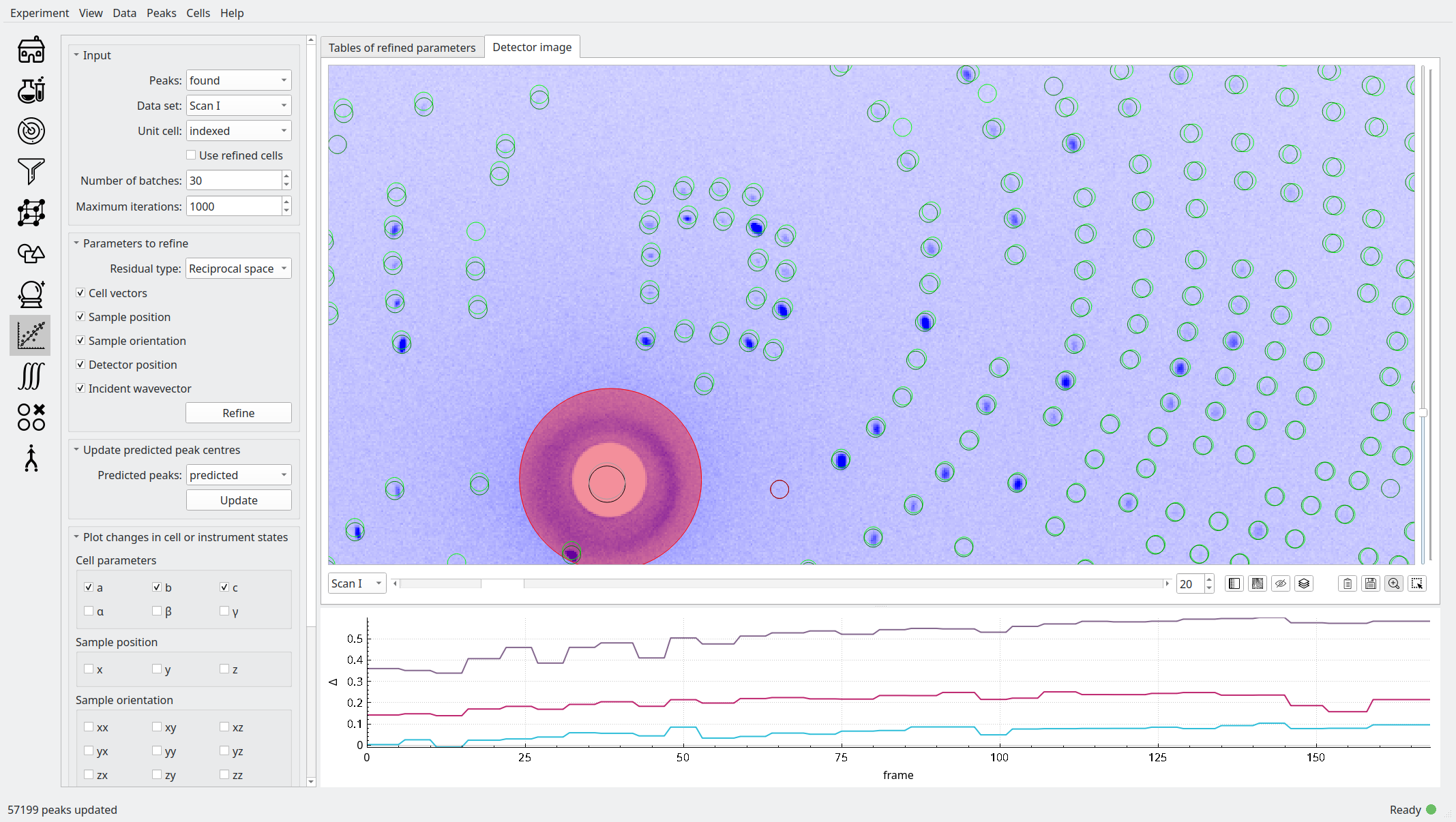Screen dimensions: 1456x822
Task: Open the triple integral integration icon
Action: click(31, 376)
